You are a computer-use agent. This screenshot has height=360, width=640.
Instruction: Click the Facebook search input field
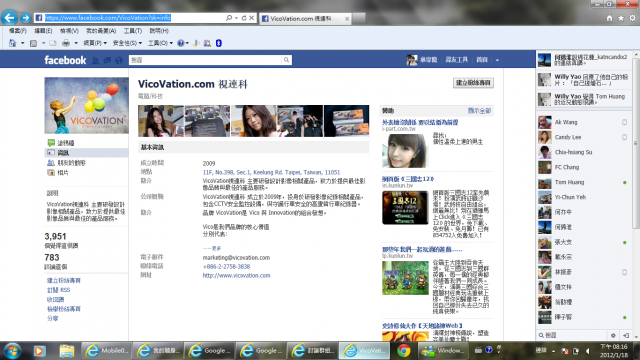[x=205, y=60]
